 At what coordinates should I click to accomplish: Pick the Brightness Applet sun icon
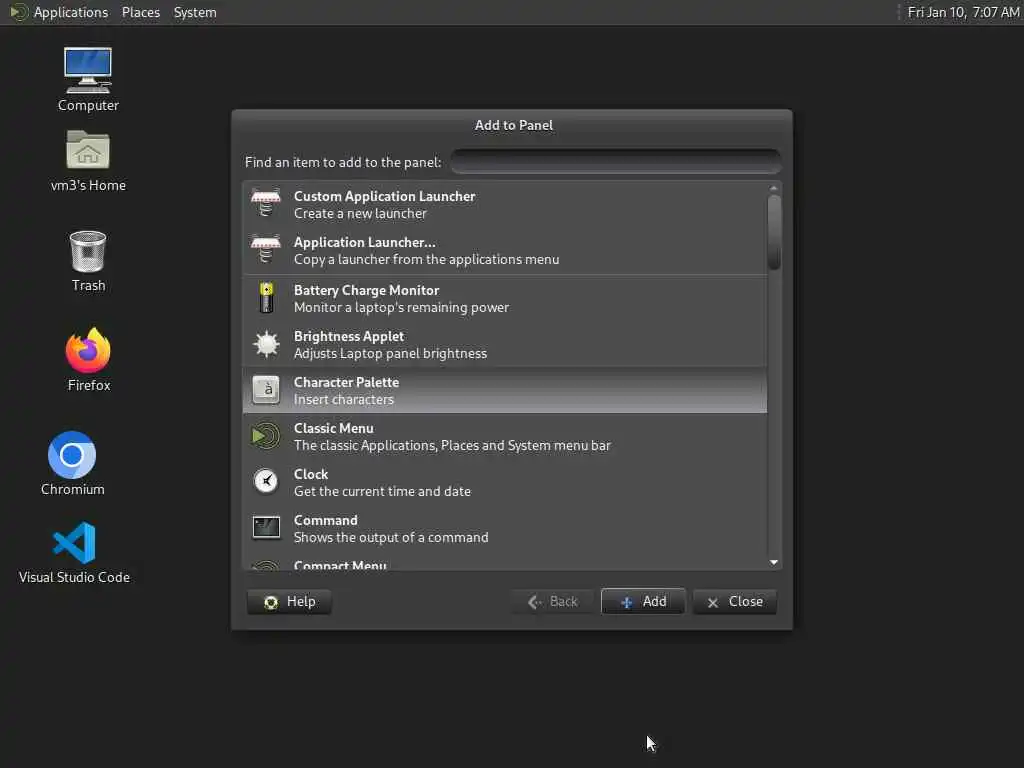click(266, 344)
